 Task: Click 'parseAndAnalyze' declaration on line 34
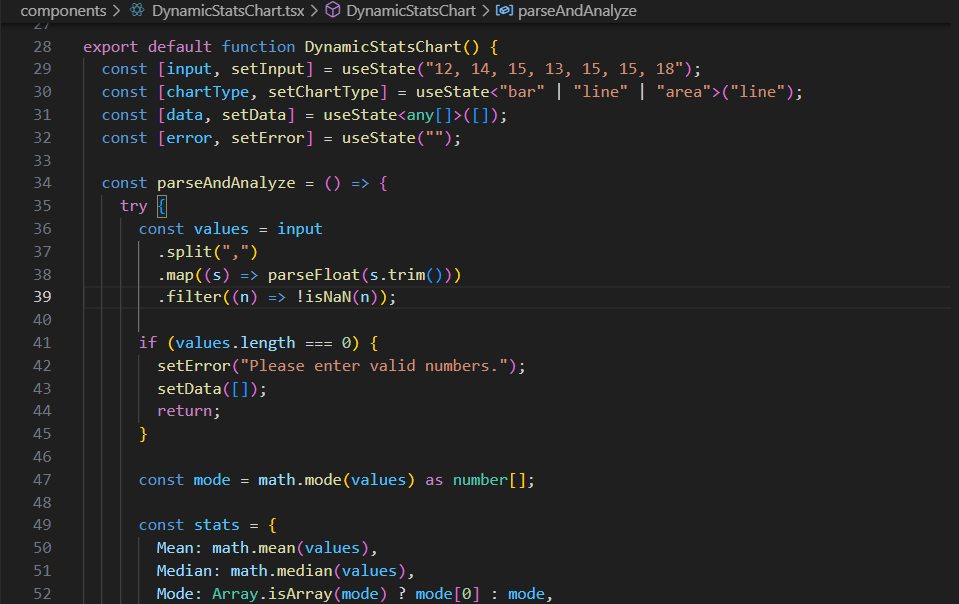(226, 183)
